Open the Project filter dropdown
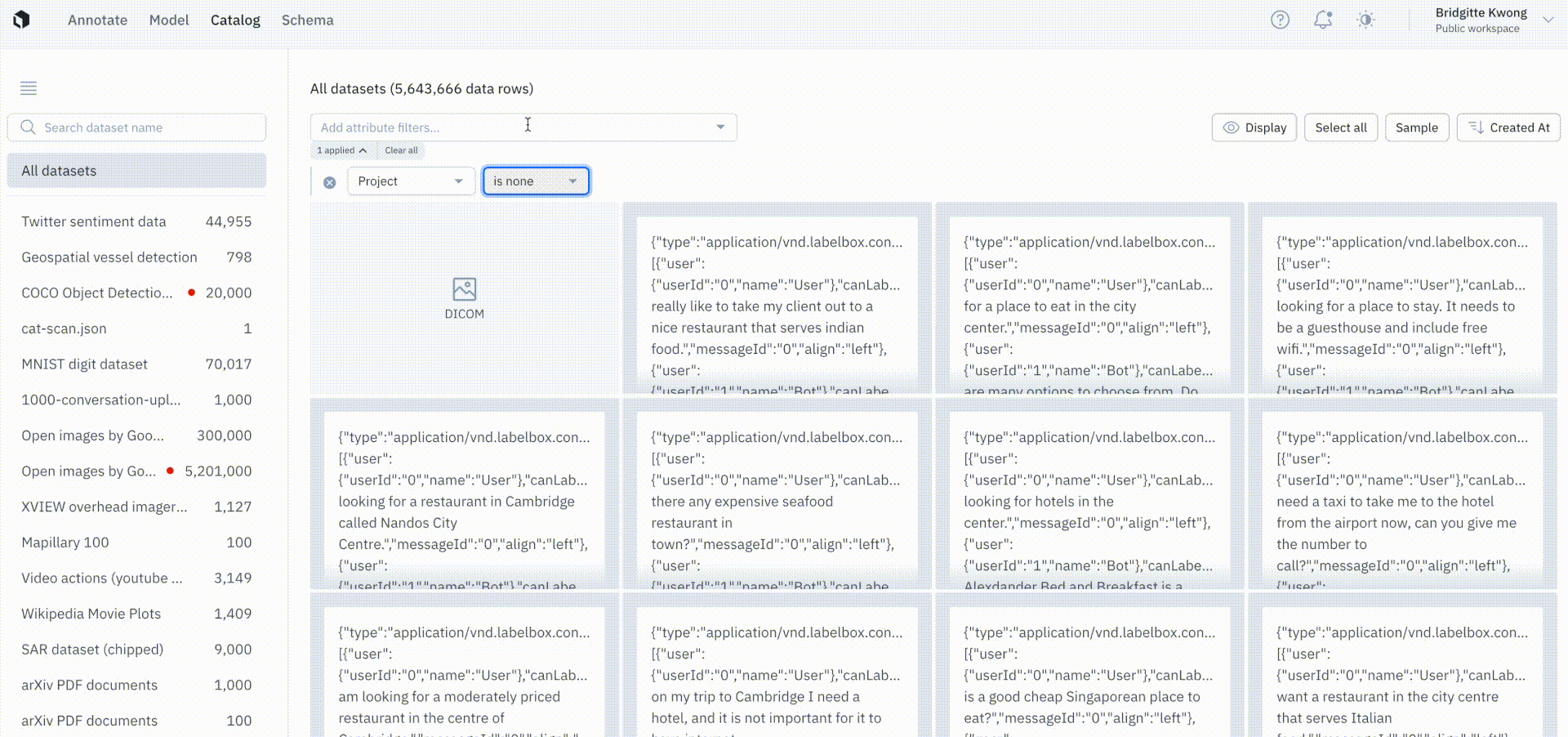This screenshot has width=1568, height=737. (x=411, y=181)
